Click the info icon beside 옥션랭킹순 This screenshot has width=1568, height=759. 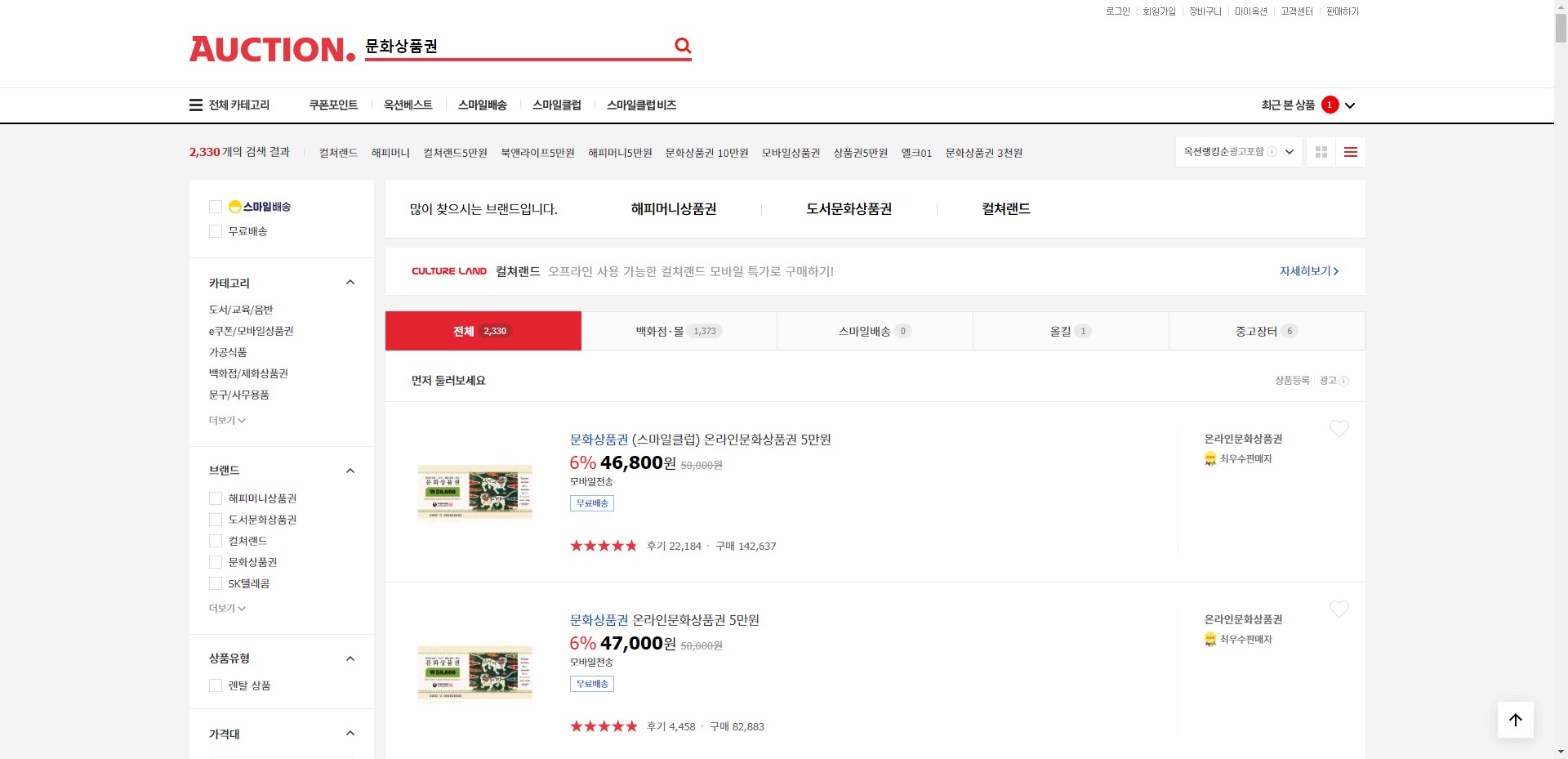tap(1272, 152)
